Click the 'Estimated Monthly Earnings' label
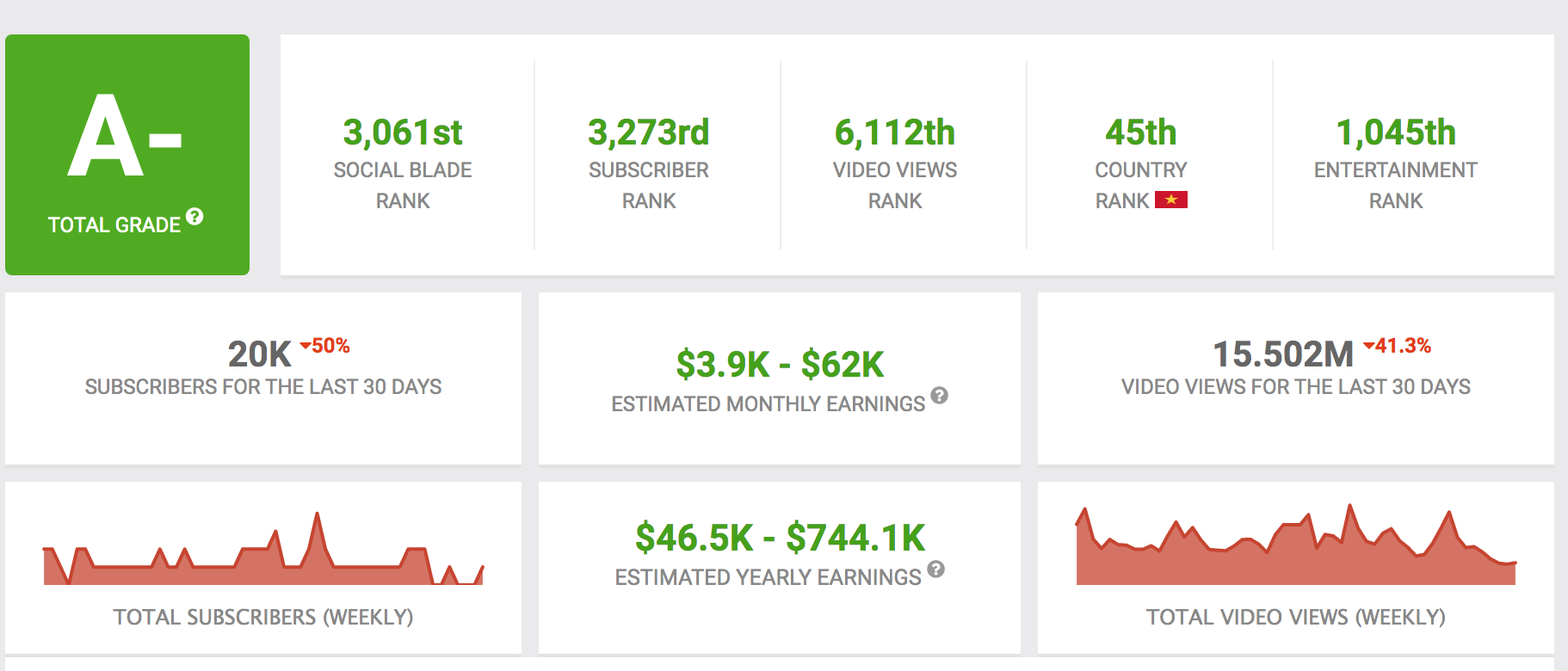This screenshot has height=671, width=1568. (769, 404)
